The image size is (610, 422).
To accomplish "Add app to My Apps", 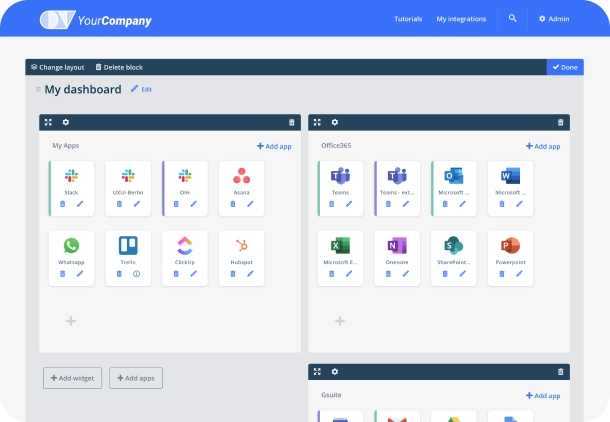I will point(274,146).
